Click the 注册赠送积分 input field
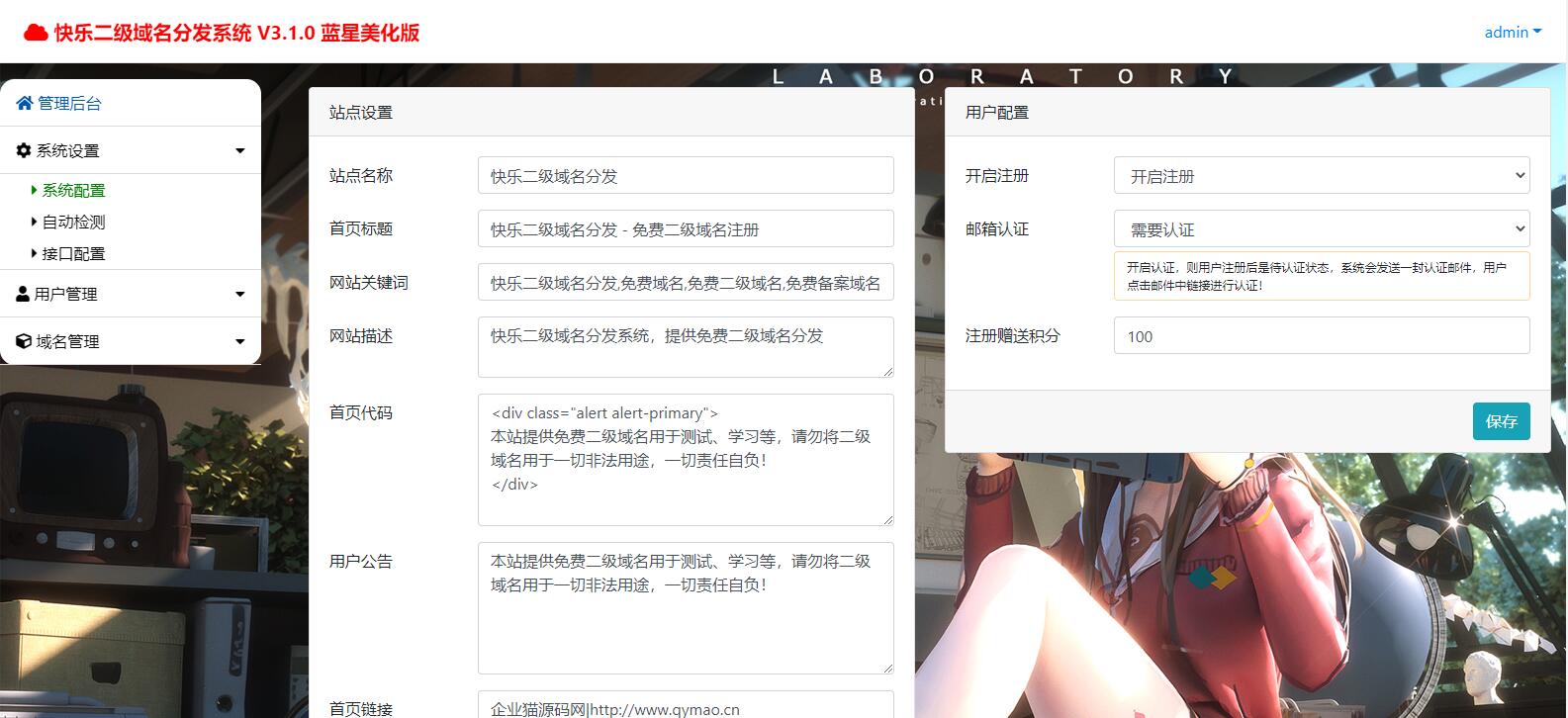This screenshot has height=718, width=1568. 1321,336
